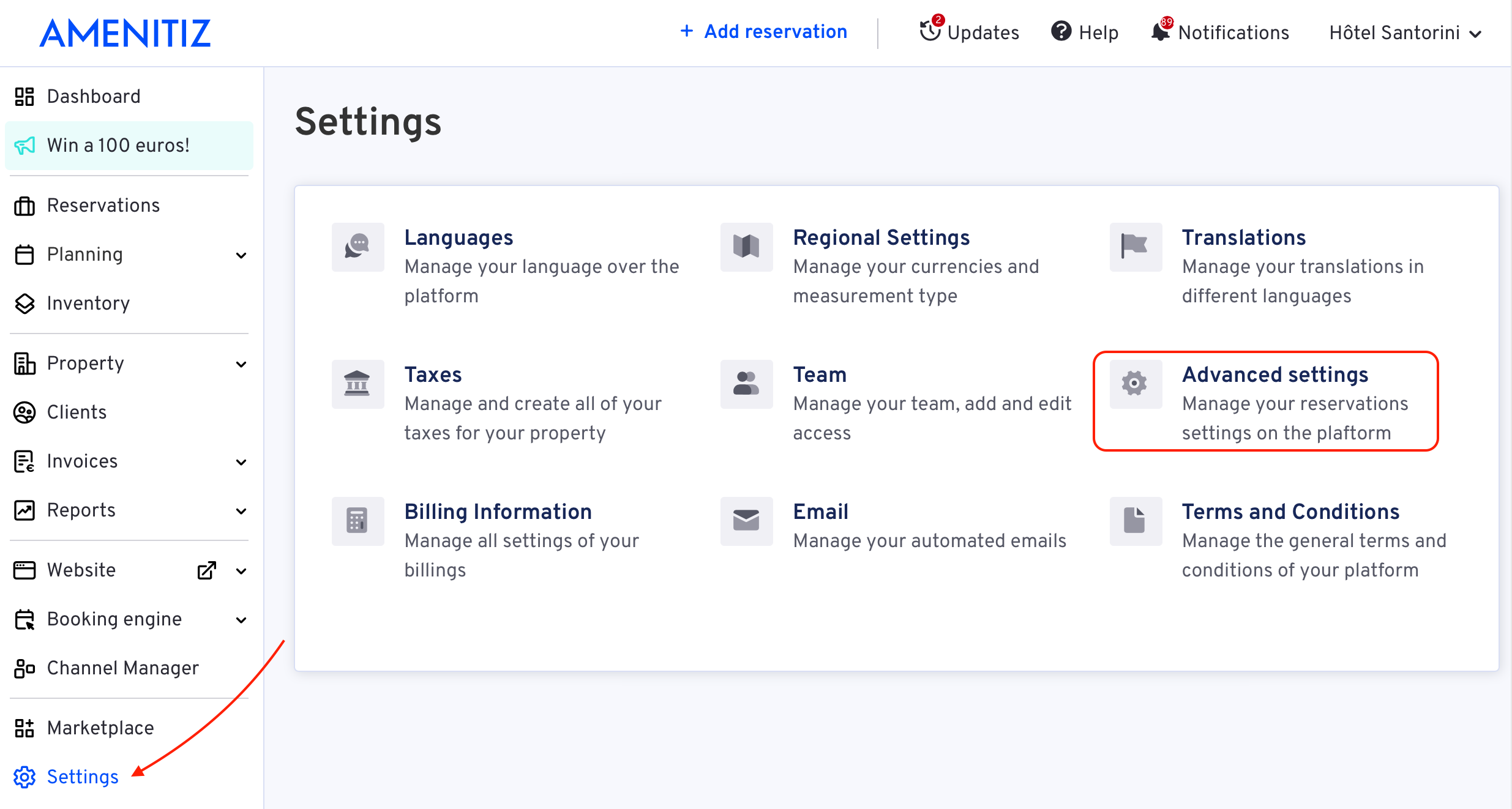The image size is (1512, 809).
Task: Open the Hôtel Santorini account dropdown
Action: click(1405, 32)
